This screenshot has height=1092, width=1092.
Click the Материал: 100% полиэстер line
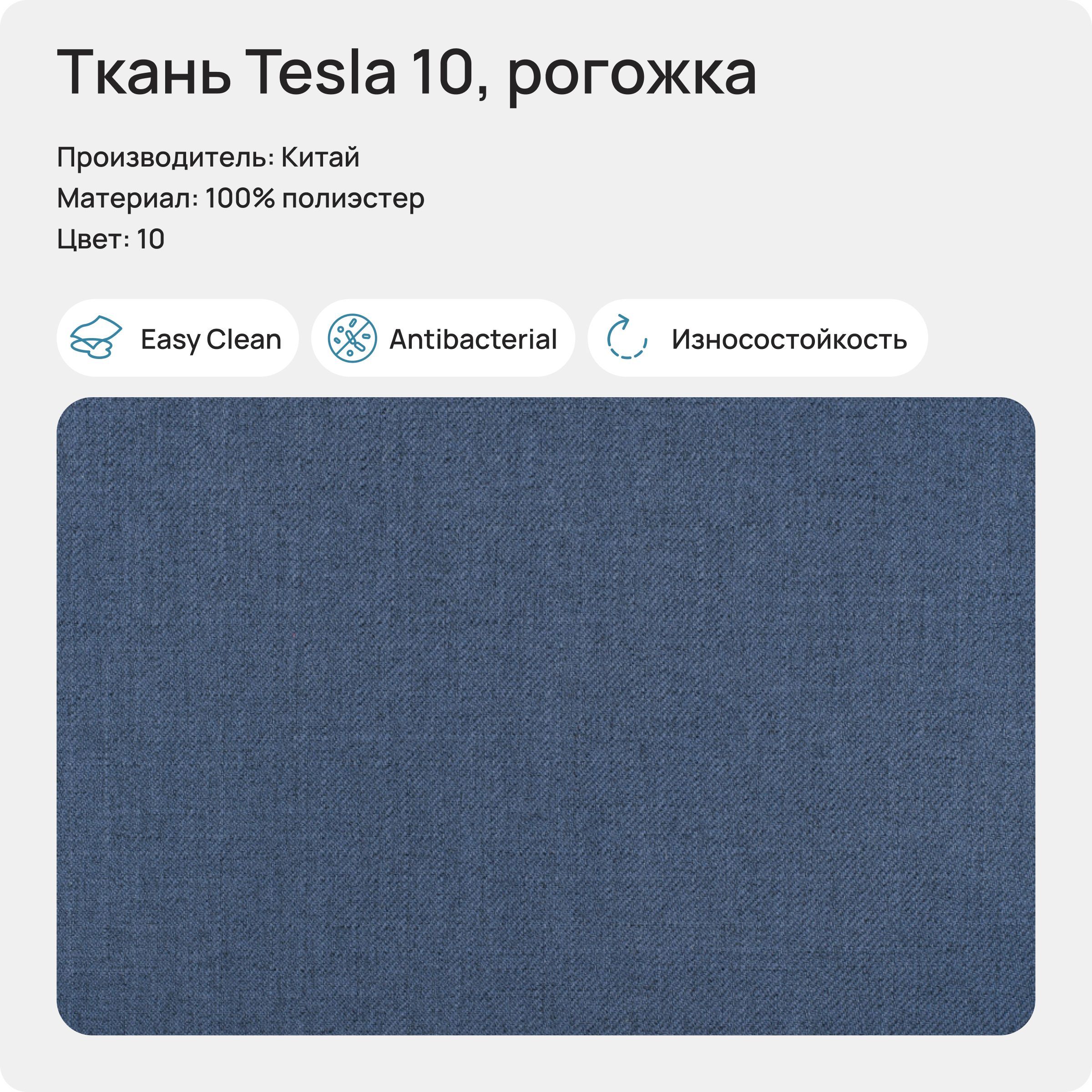[x=241, y=199]
